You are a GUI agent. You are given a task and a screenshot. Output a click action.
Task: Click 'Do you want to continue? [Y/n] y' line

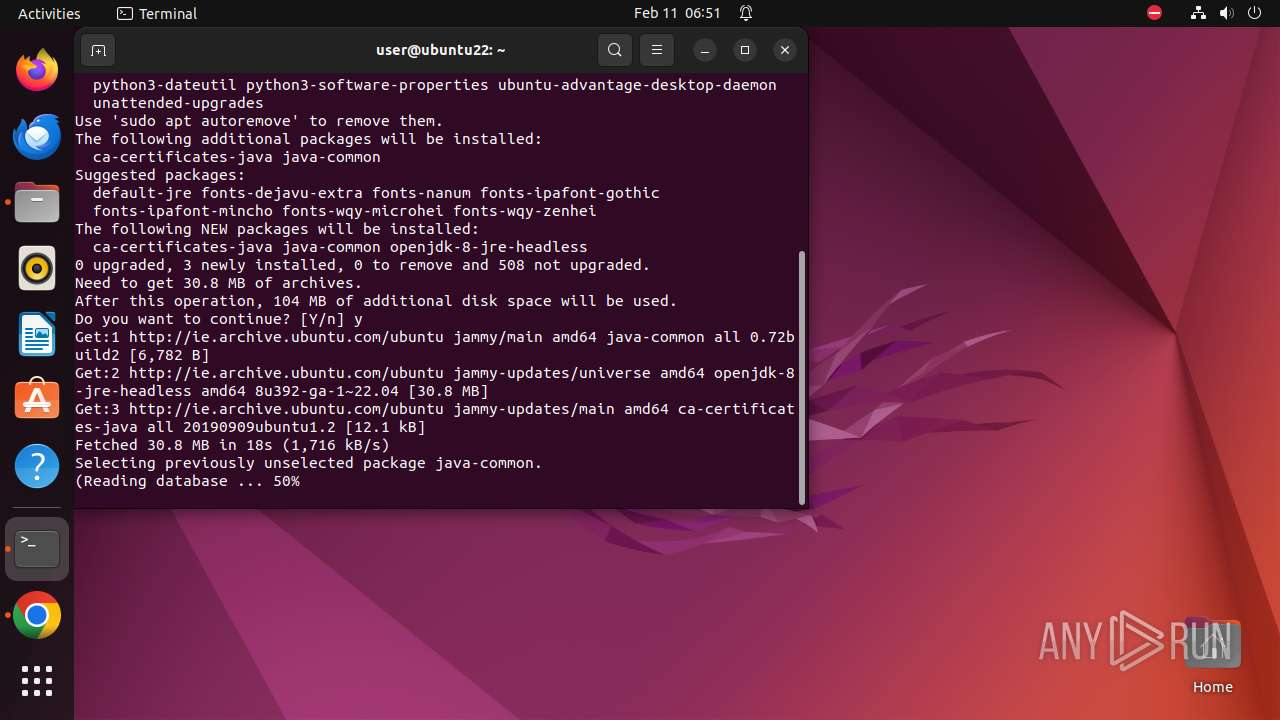pyautogui.click(x=219, y=319)
